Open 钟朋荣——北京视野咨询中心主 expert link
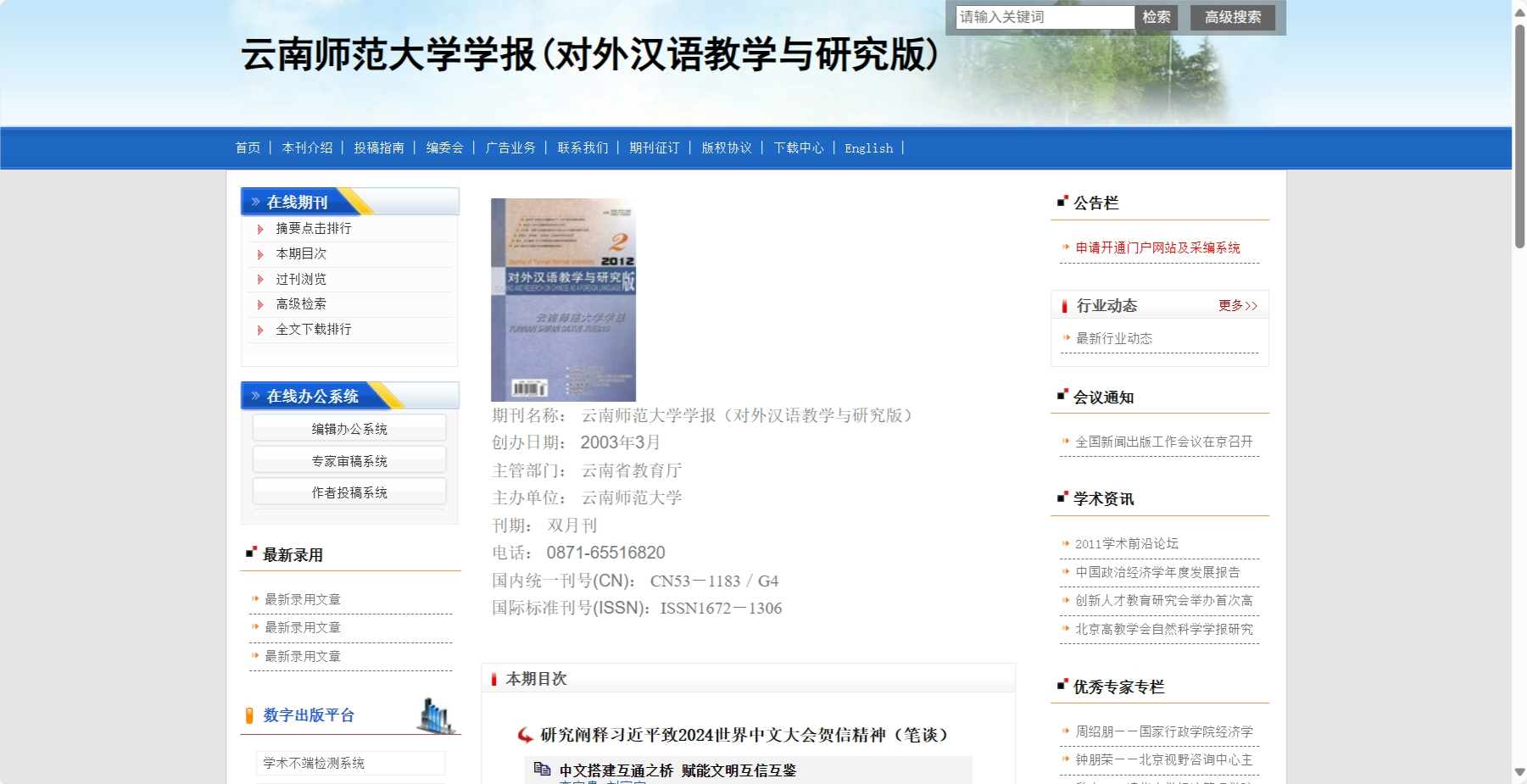Screen dimensions: 1527x784 pos(1164,759)
